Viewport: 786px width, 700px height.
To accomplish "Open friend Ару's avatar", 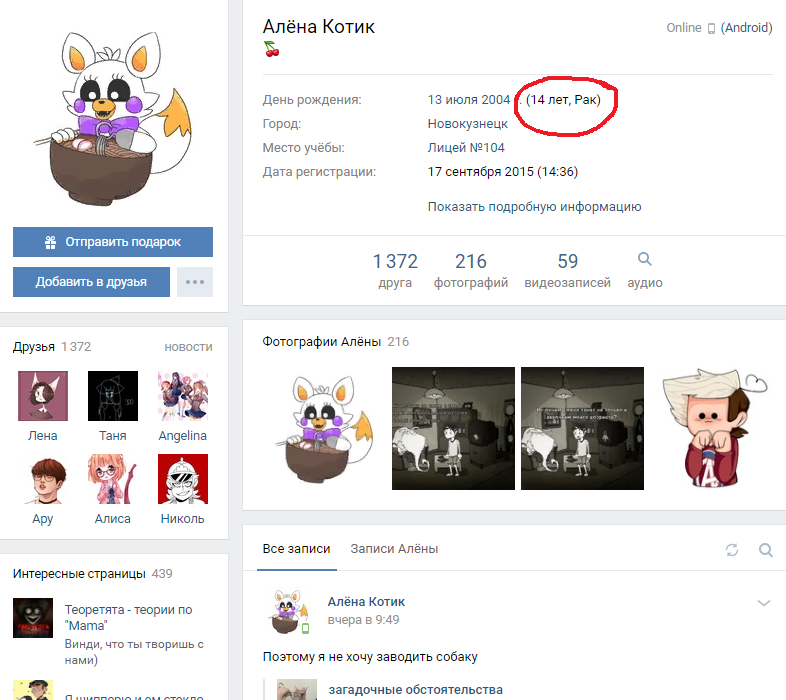I will pyautogui.click(x=43, y=479).
